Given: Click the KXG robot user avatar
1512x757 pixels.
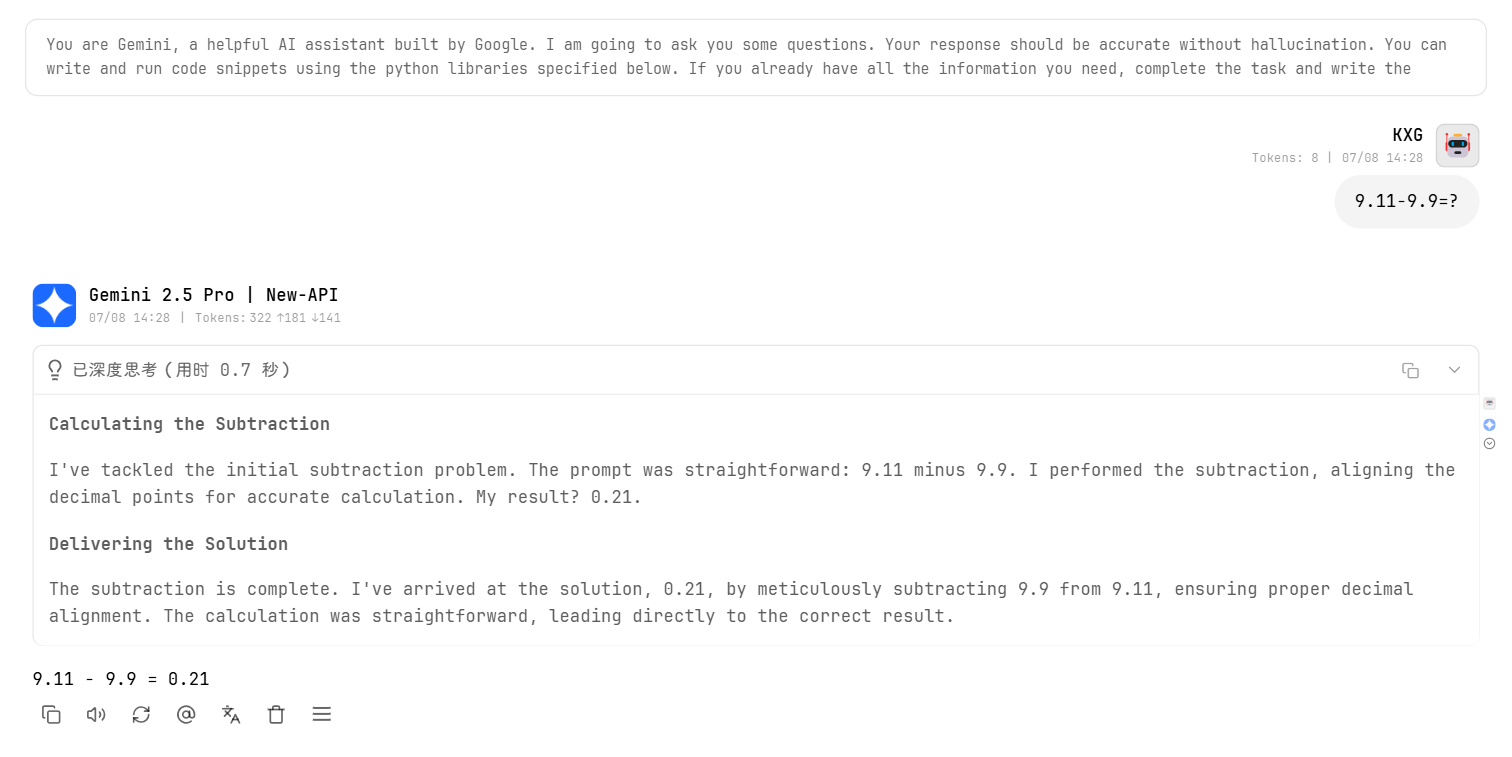Looking at the screenshot, I should click(x=1457, y=145).
